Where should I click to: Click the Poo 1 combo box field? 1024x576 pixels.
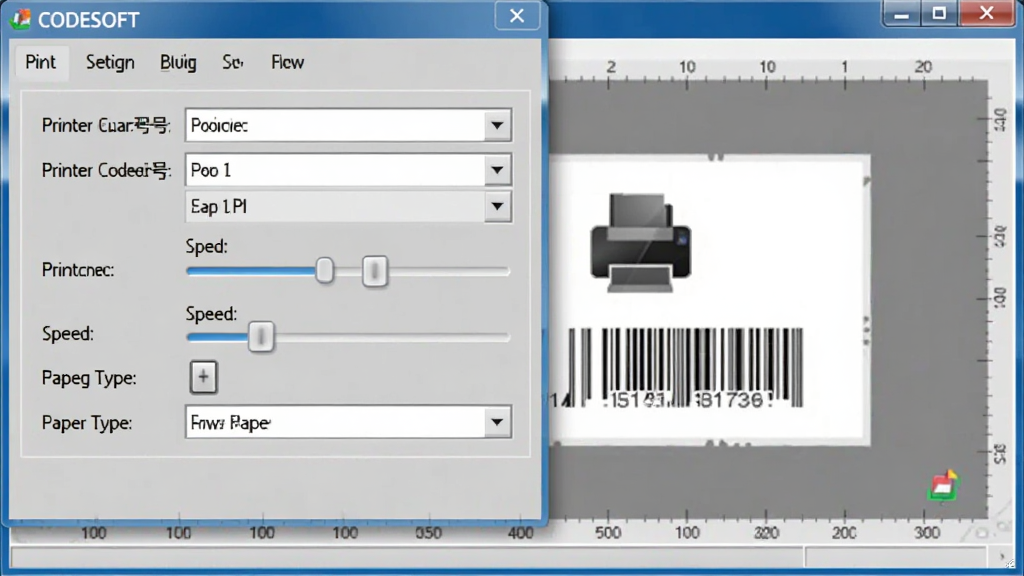tap(348, 170)
